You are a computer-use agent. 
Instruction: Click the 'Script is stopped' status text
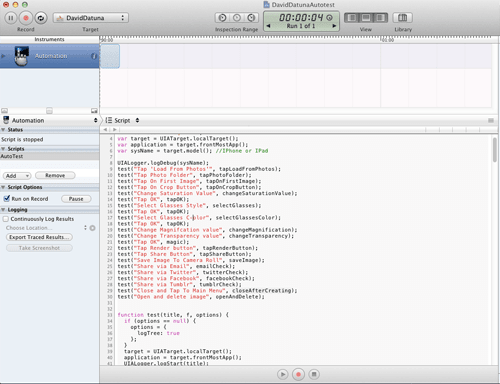pyautogui.click(x=22, y=139)
